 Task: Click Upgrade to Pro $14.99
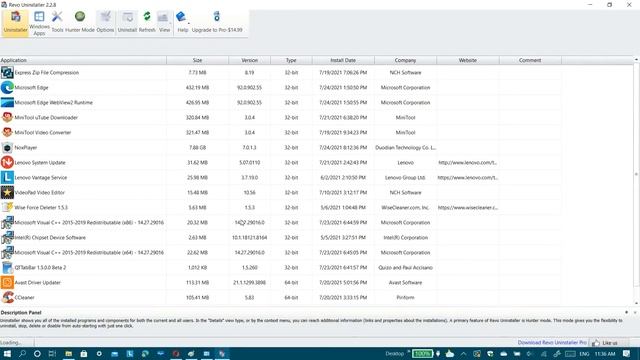pos(217,22)
